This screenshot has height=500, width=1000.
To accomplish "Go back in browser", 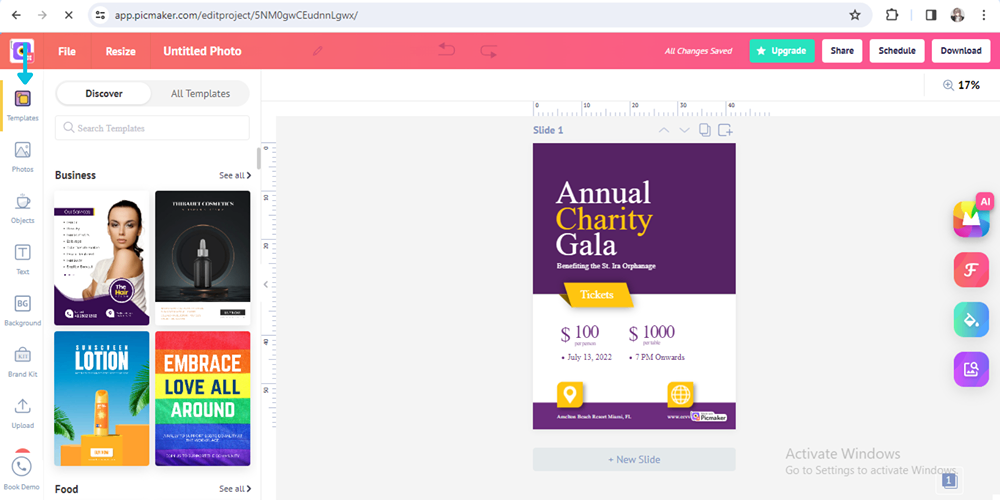I will 17,15.
